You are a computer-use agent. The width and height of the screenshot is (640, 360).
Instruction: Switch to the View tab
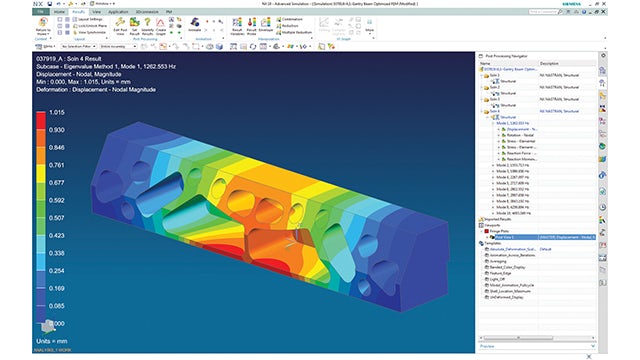point(96,12)
